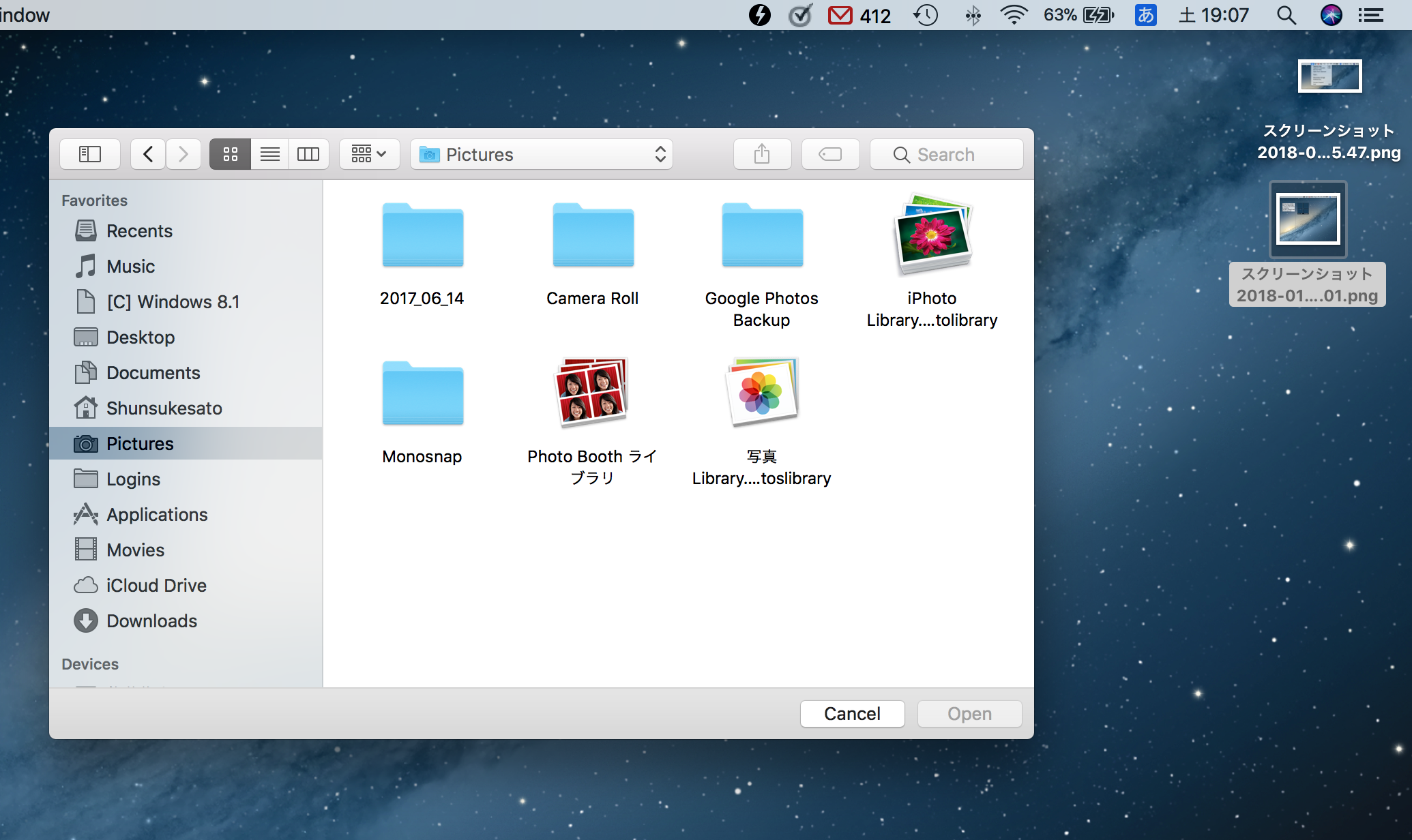Click Spotlight search in menu bar
The width and height of the screenshot is (1412, 840).
click(x=1286, y=15)
